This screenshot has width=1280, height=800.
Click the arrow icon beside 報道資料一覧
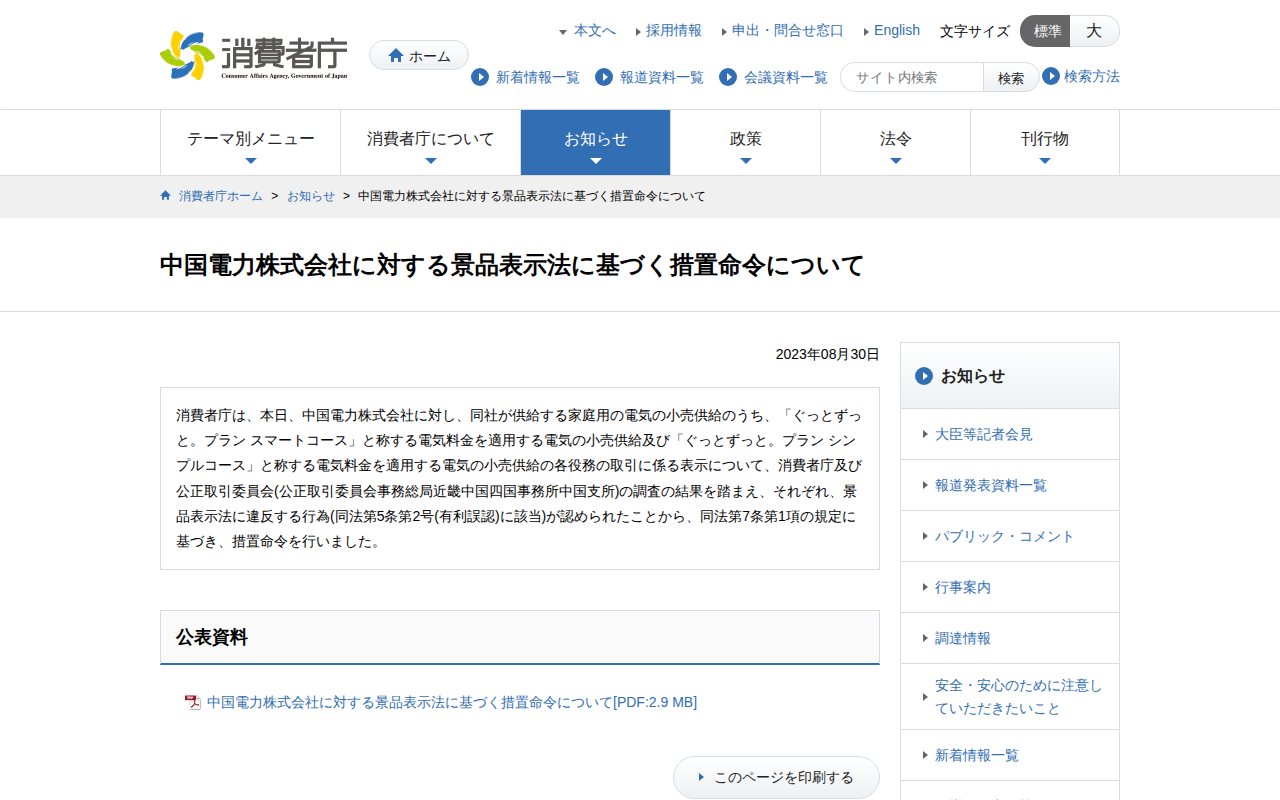[x=604, y=77]
